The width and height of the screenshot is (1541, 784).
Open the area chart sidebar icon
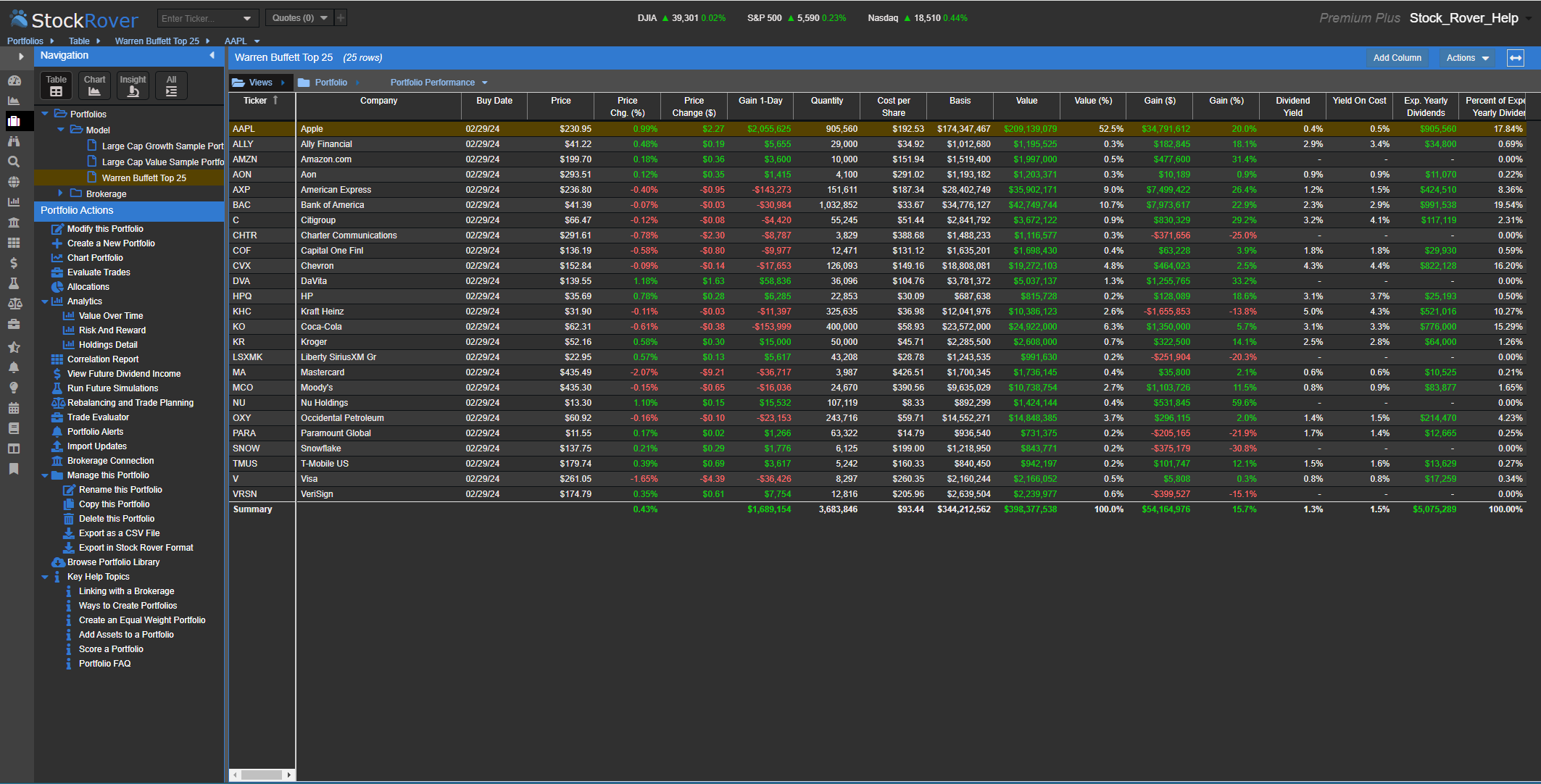click(x=14, y=101)
